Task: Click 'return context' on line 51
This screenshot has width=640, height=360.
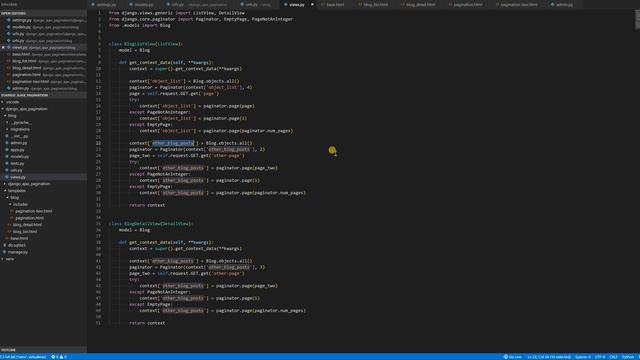Action: (x=147, y=323)
